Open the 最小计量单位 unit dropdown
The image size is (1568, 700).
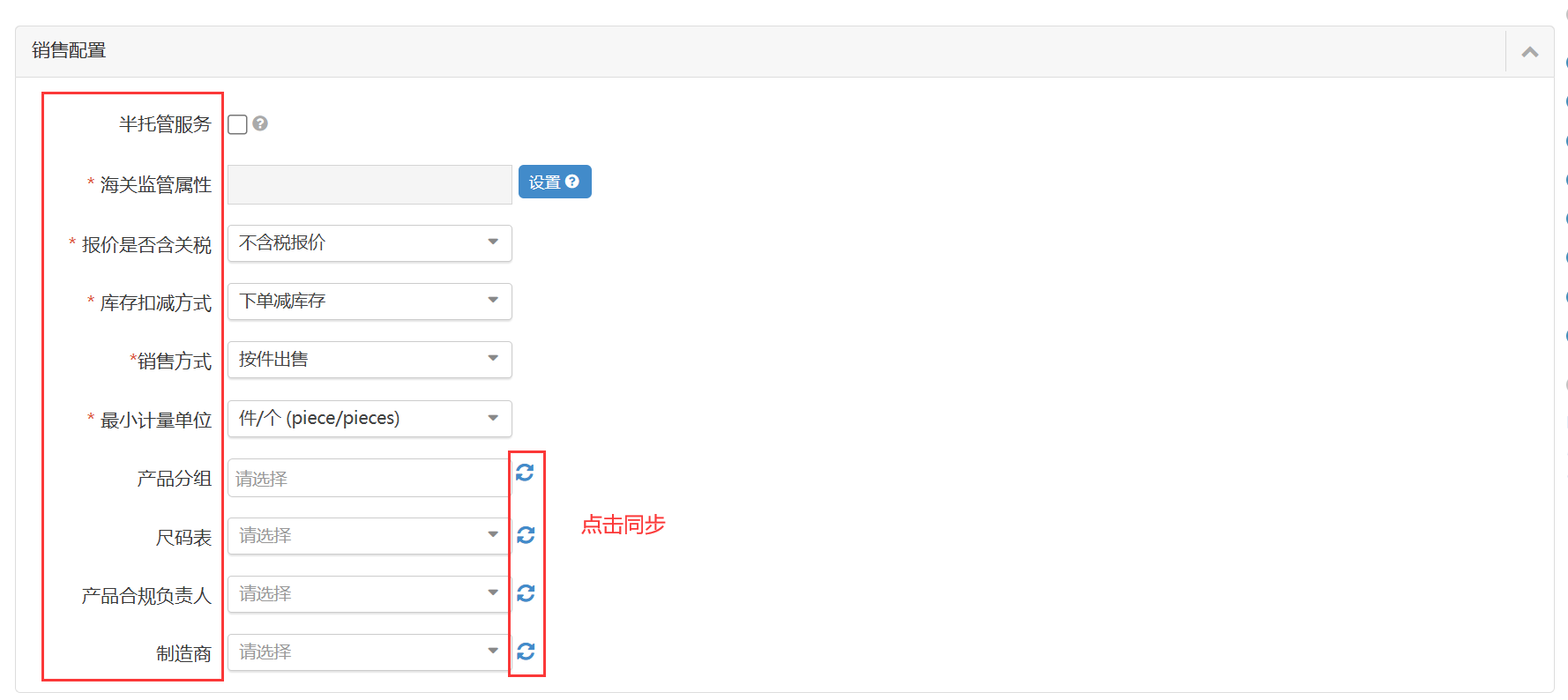370,418
